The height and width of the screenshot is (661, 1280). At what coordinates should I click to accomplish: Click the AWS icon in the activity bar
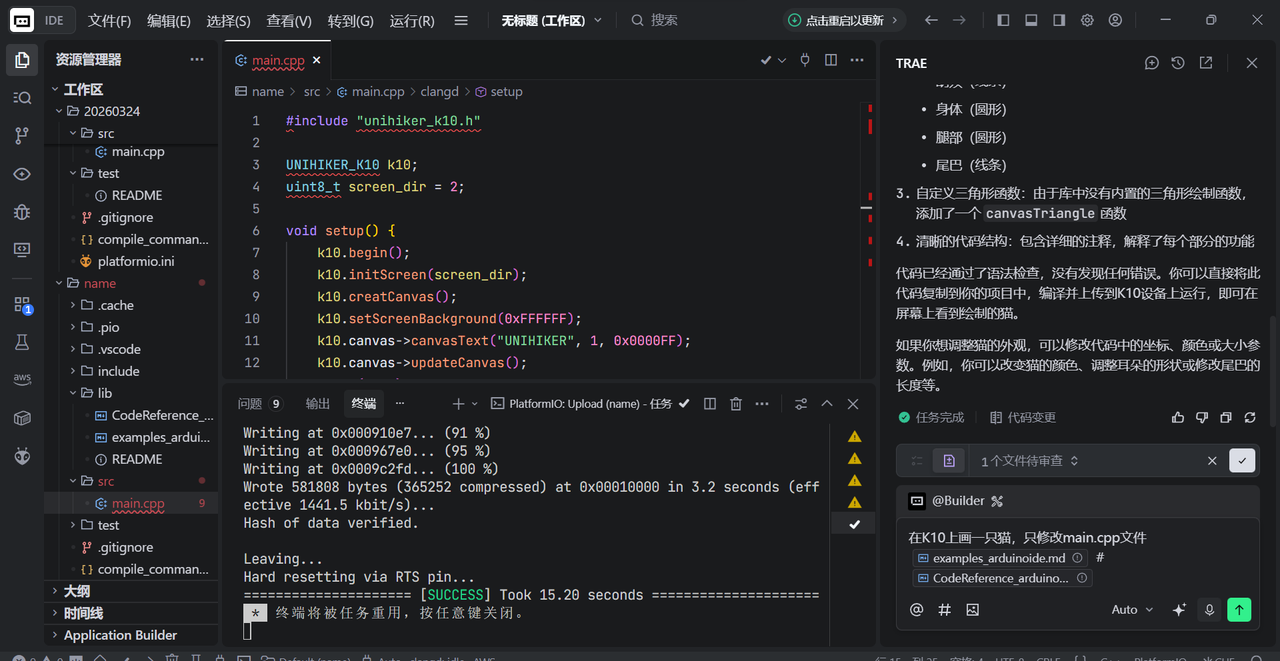pyautogui.click(x=21, y=378)
